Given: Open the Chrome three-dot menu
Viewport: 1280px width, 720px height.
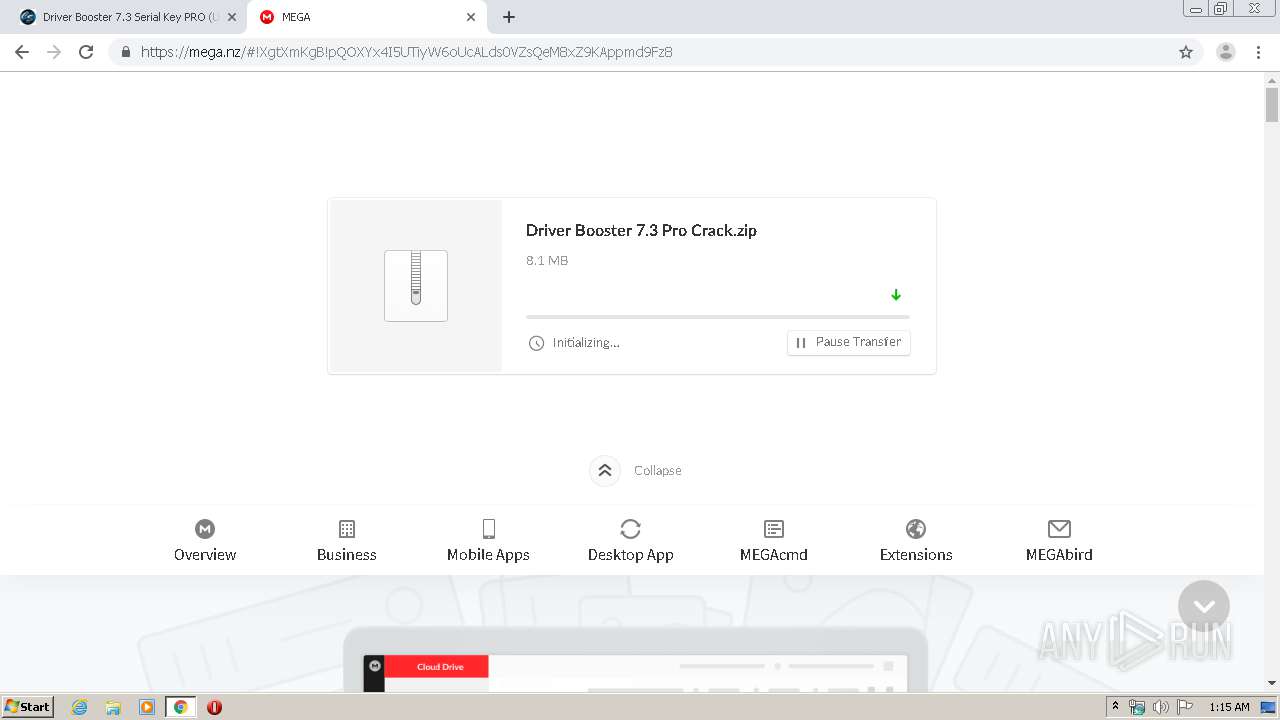Looking at the screenshot, I should [x=1258, y=52].
